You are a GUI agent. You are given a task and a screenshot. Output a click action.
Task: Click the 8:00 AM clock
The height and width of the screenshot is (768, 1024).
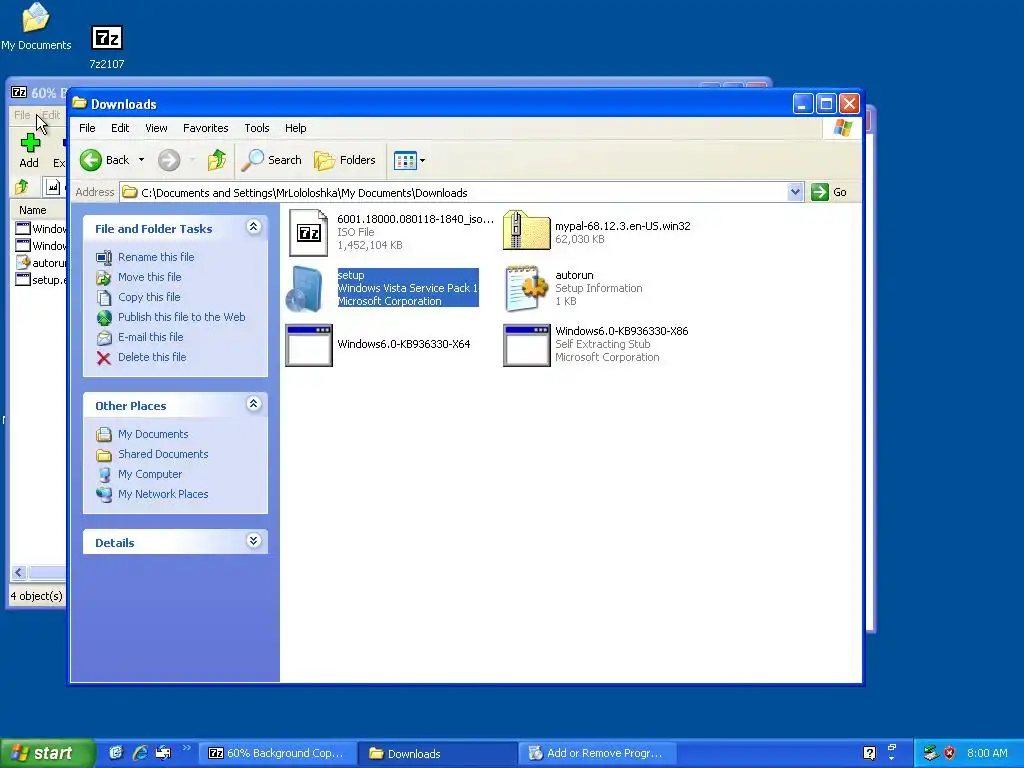point(987,753)
